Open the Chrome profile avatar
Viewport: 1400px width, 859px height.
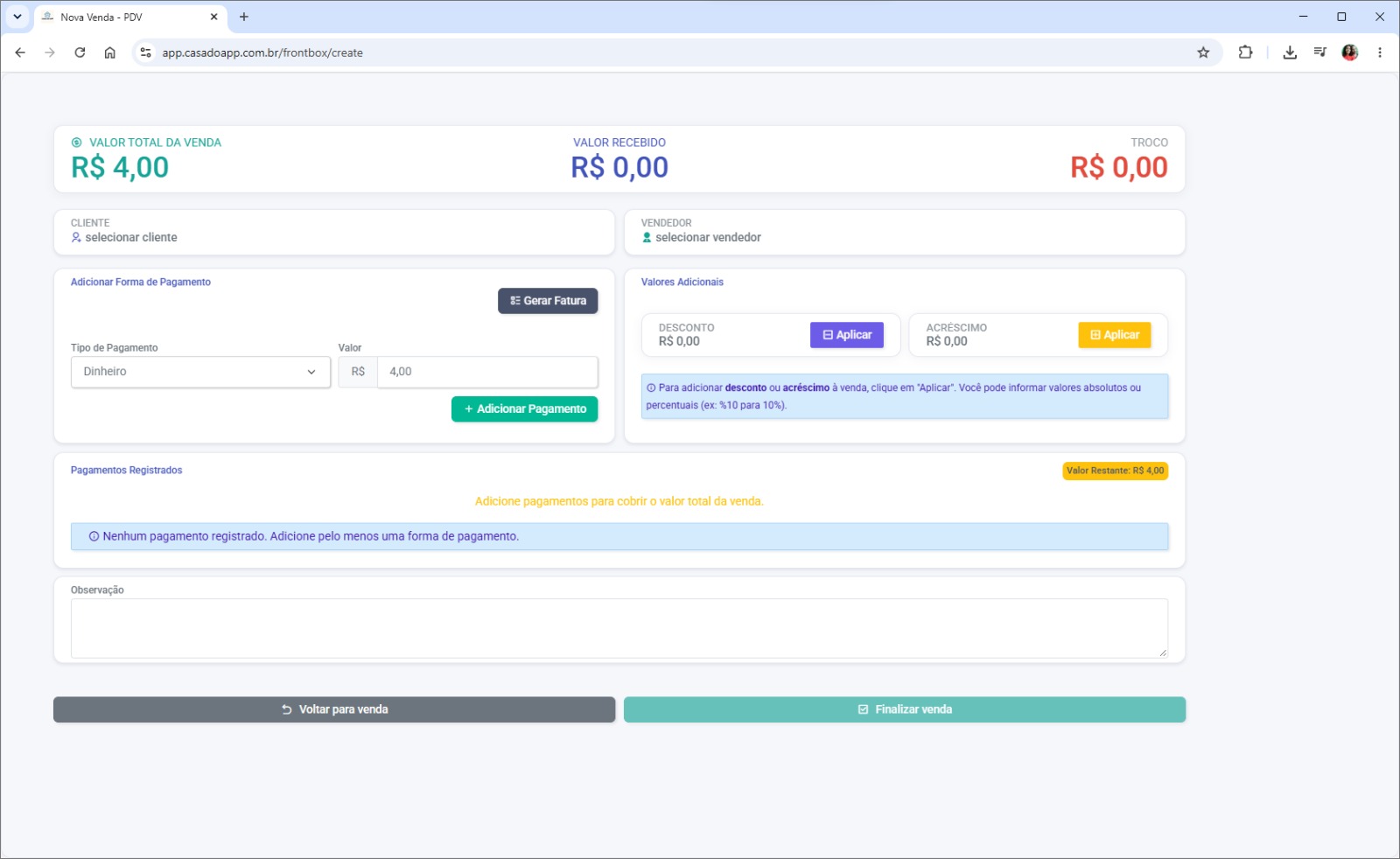[1350, 52]
